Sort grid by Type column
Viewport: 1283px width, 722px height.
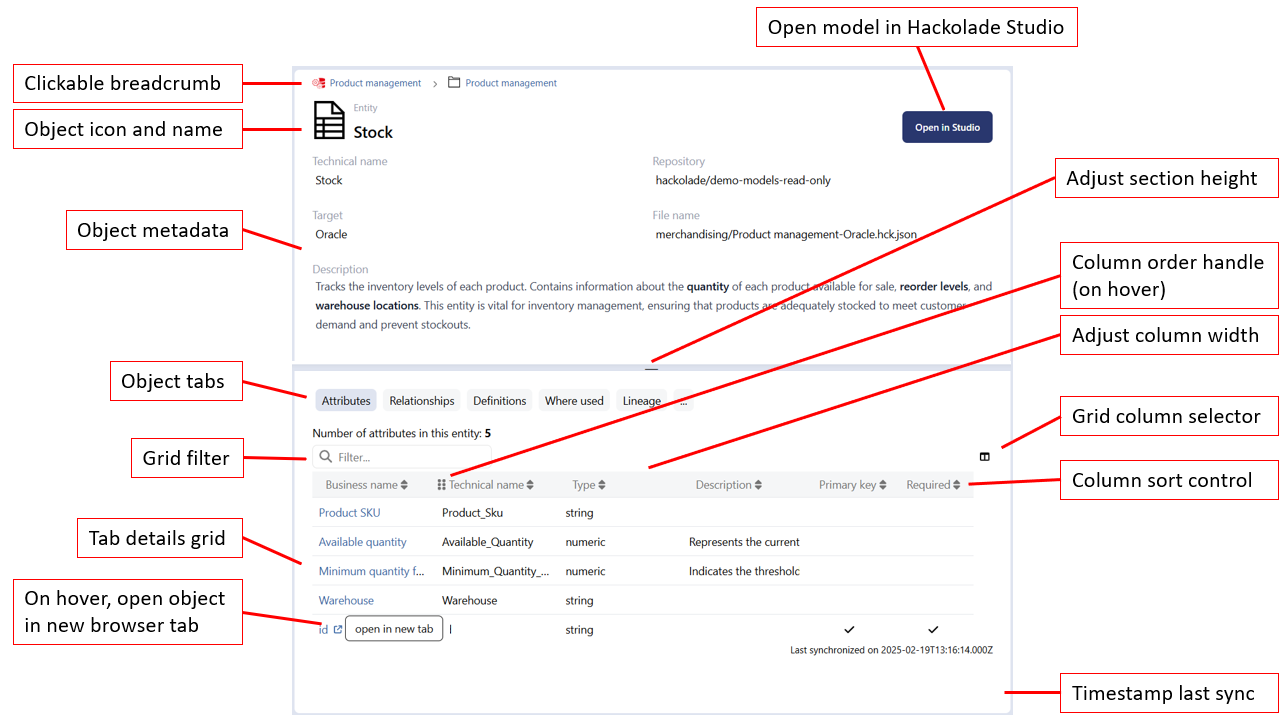tap(601, 485)
